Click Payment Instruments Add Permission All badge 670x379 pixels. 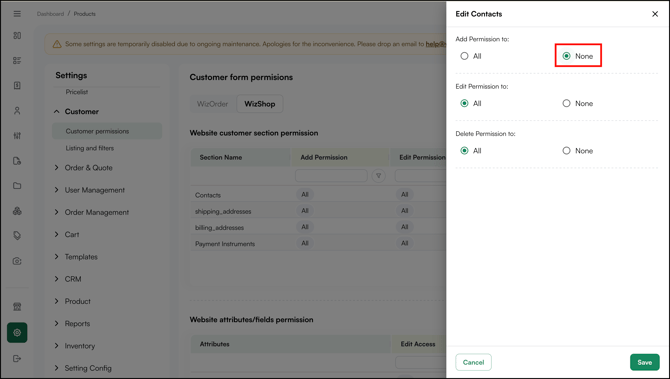pyautogui.click(x=305, y=243)
